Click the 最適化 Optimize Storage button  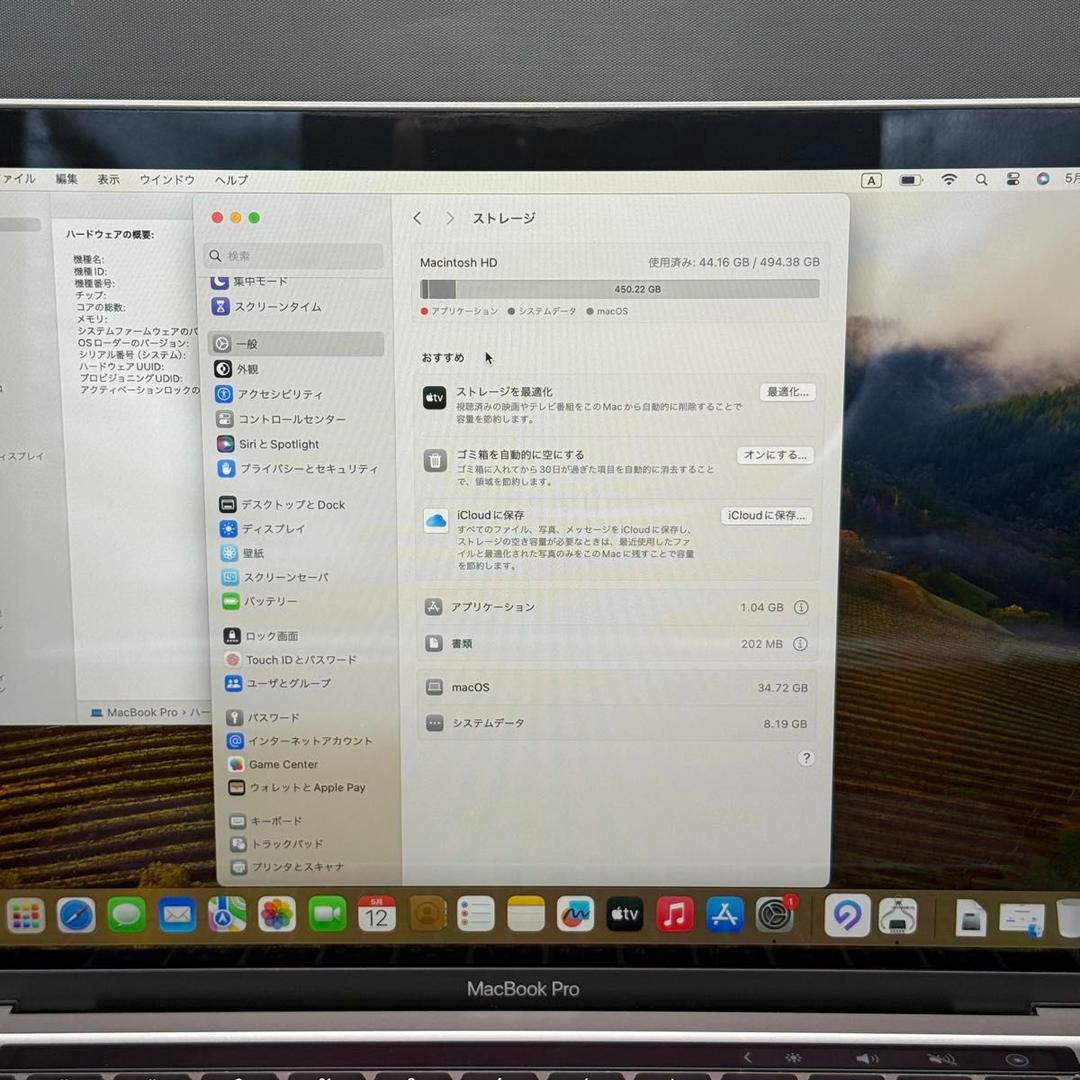click(x=788, y=392)
